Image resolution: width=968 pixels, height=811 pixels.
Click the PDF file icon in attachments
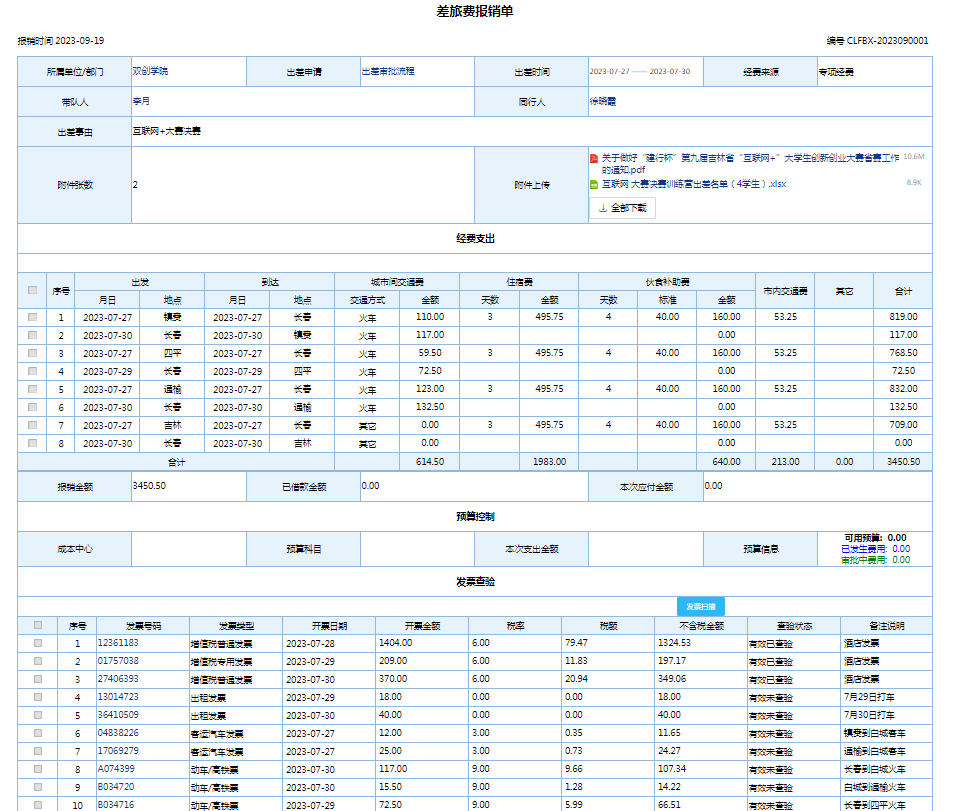594,159
